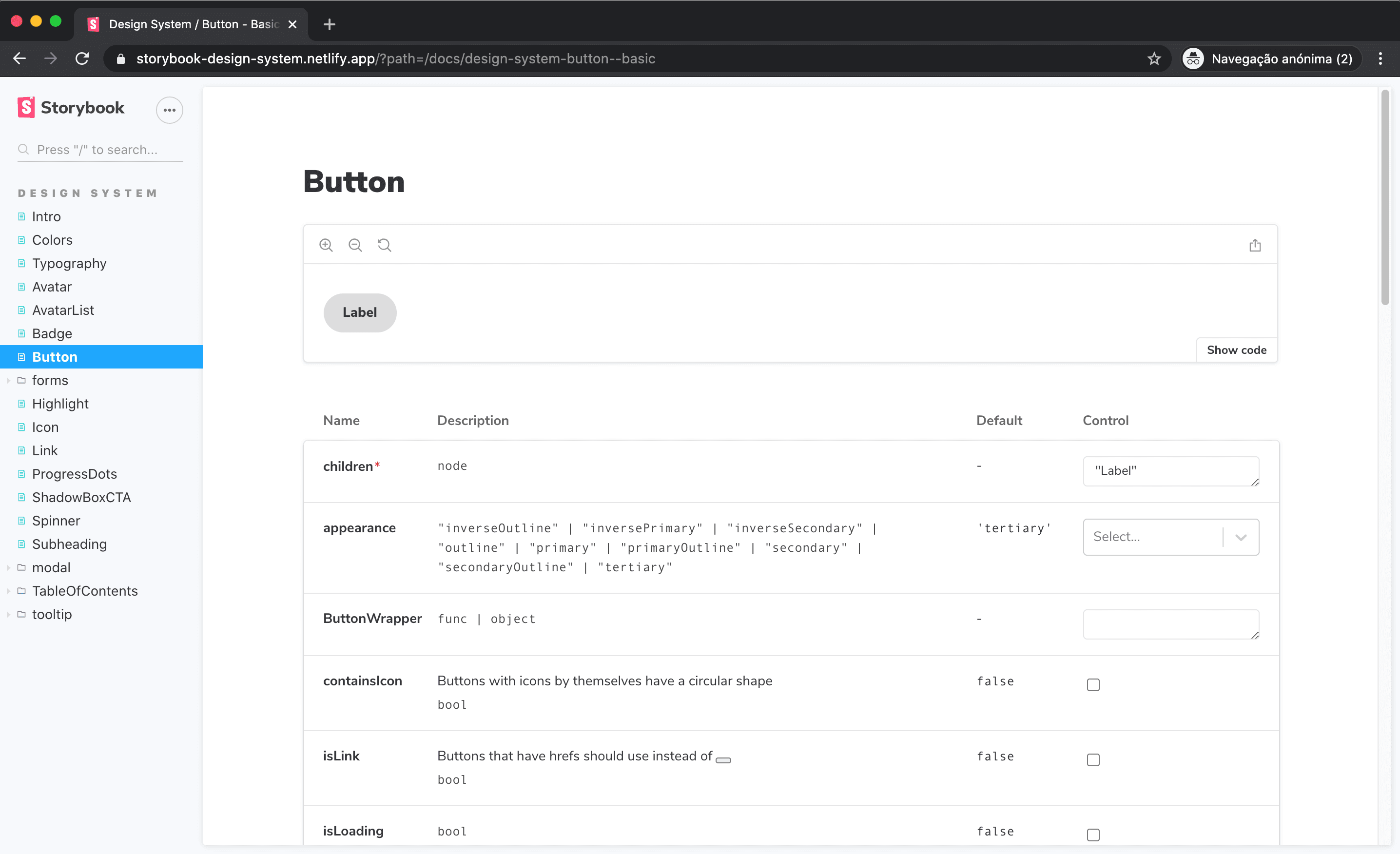Go back in browser history
This screenshot has width=1400, height=854.
coord(20,58)
